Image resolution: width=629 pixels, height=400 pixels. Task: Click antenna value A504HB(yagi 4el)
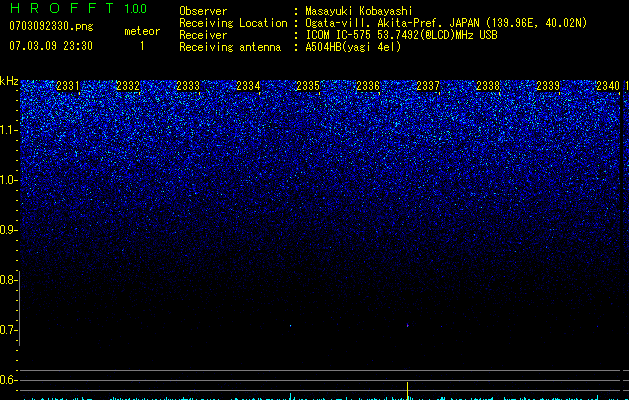[353, 47]
